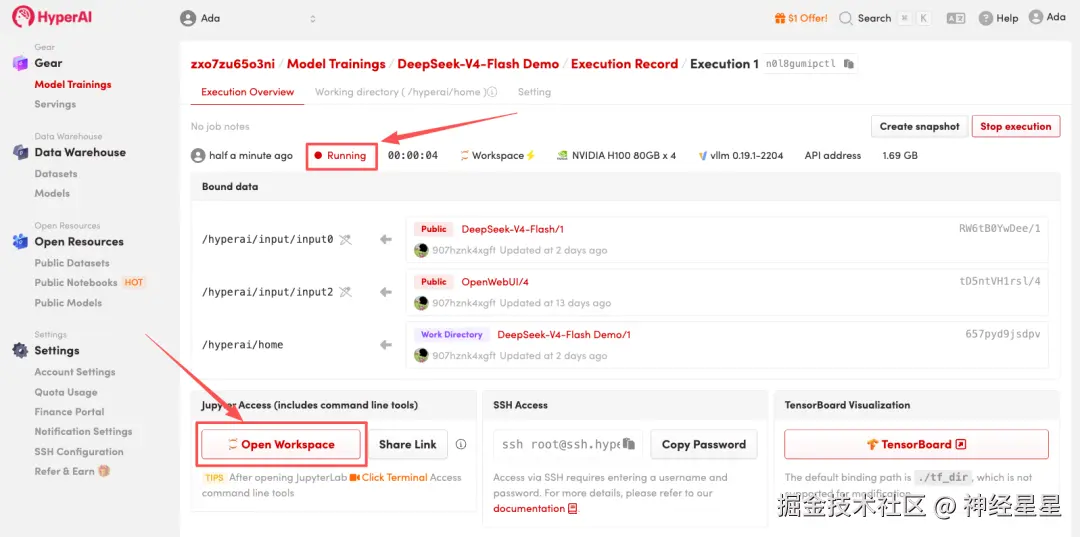The width and height of the screenshot is (1080, 537).
Task: Open Notification Settings in sidebar
Action: (83, 432)
